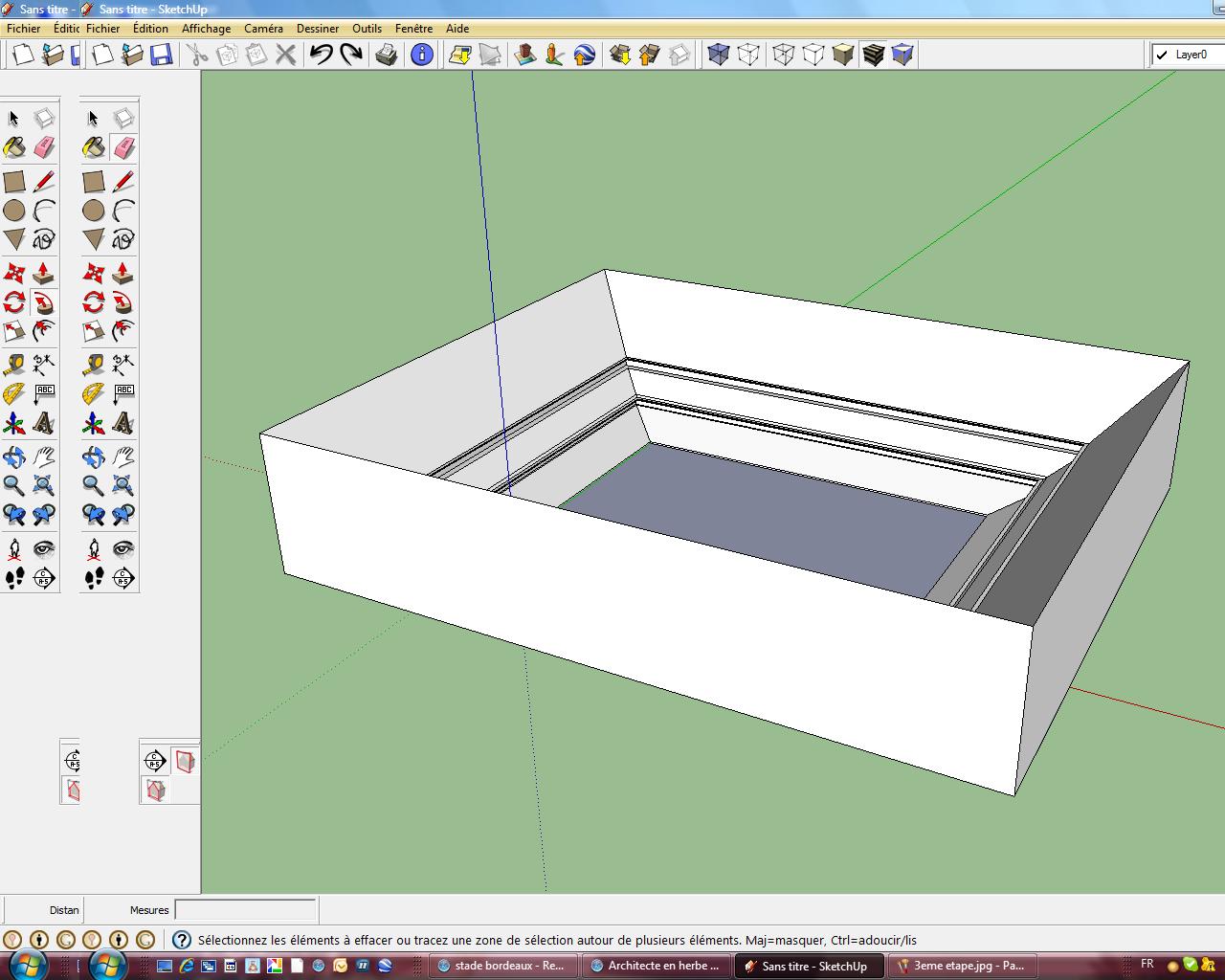Click the Print icon in the toolbar
Screen dimensions: 1225x980
(387, 55)
